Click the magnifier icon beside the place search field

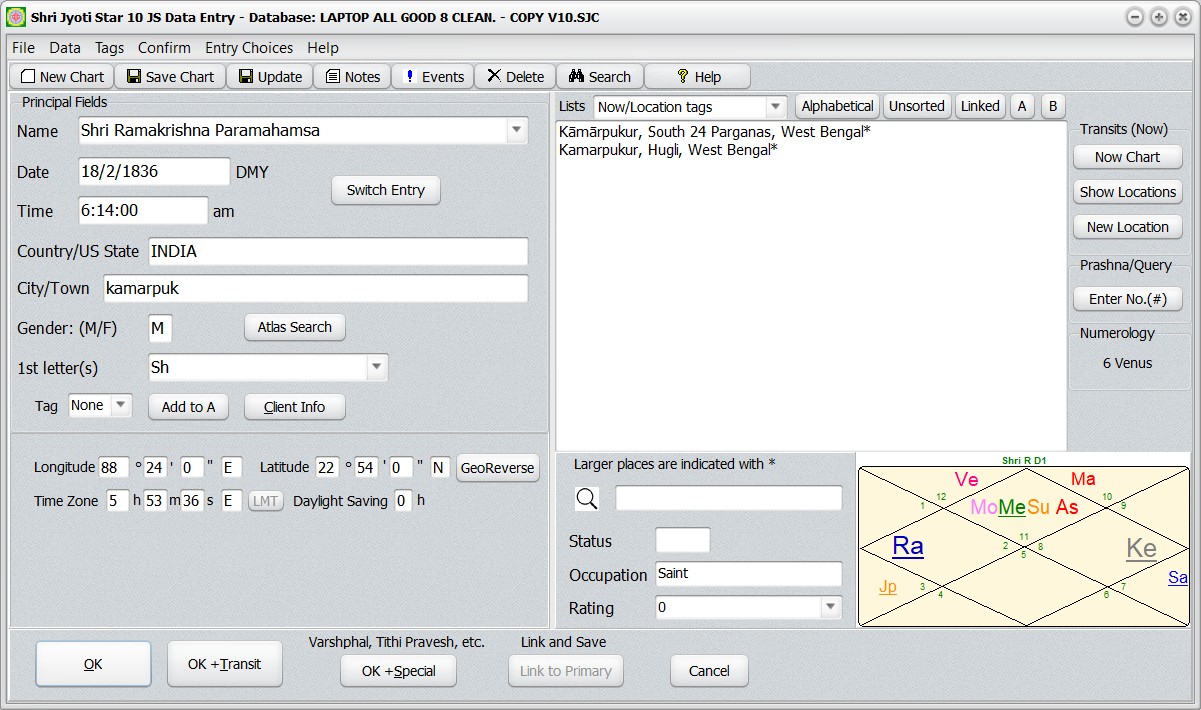[587, 498]
